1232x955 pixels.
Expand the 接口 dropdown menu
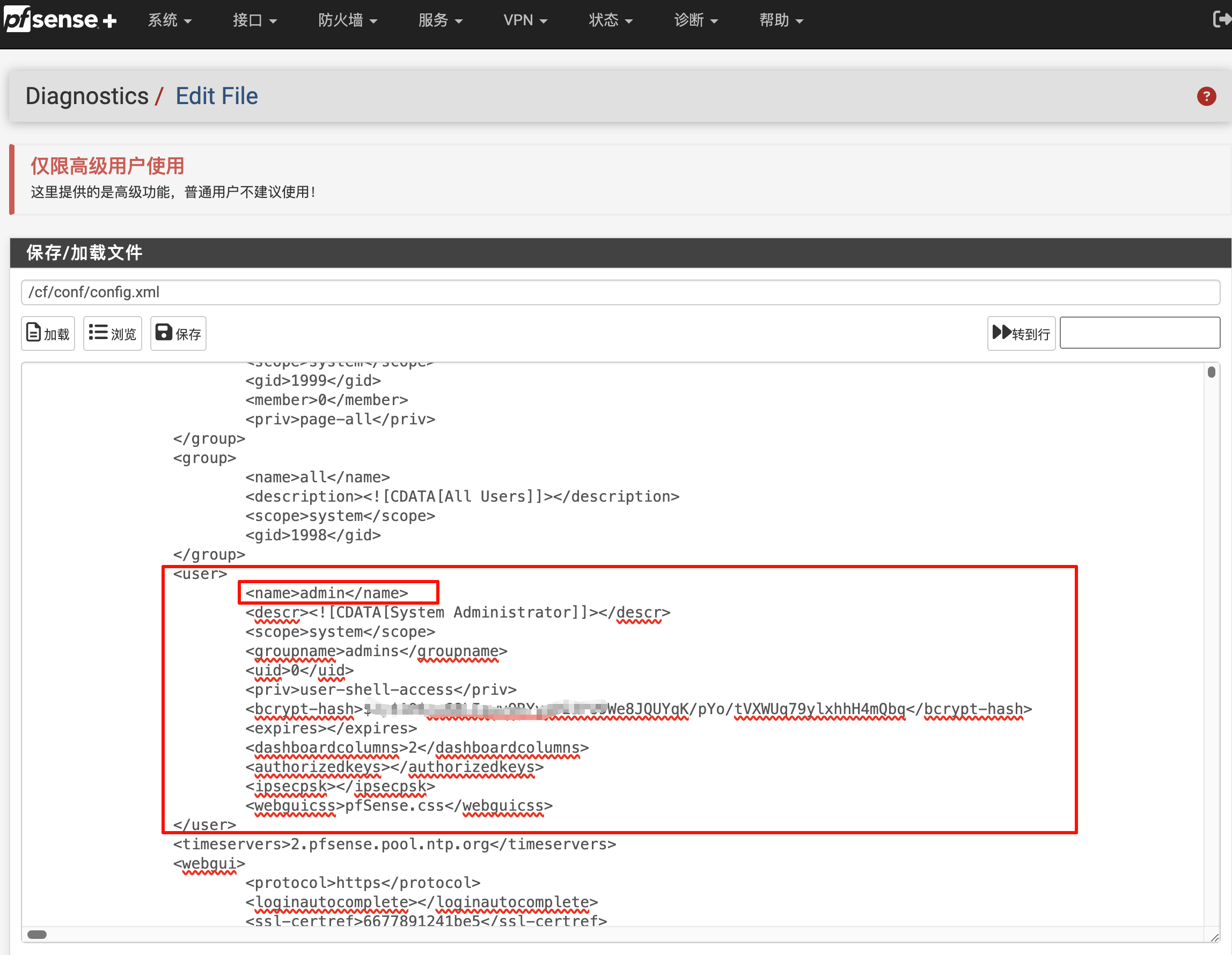(254, 20)
